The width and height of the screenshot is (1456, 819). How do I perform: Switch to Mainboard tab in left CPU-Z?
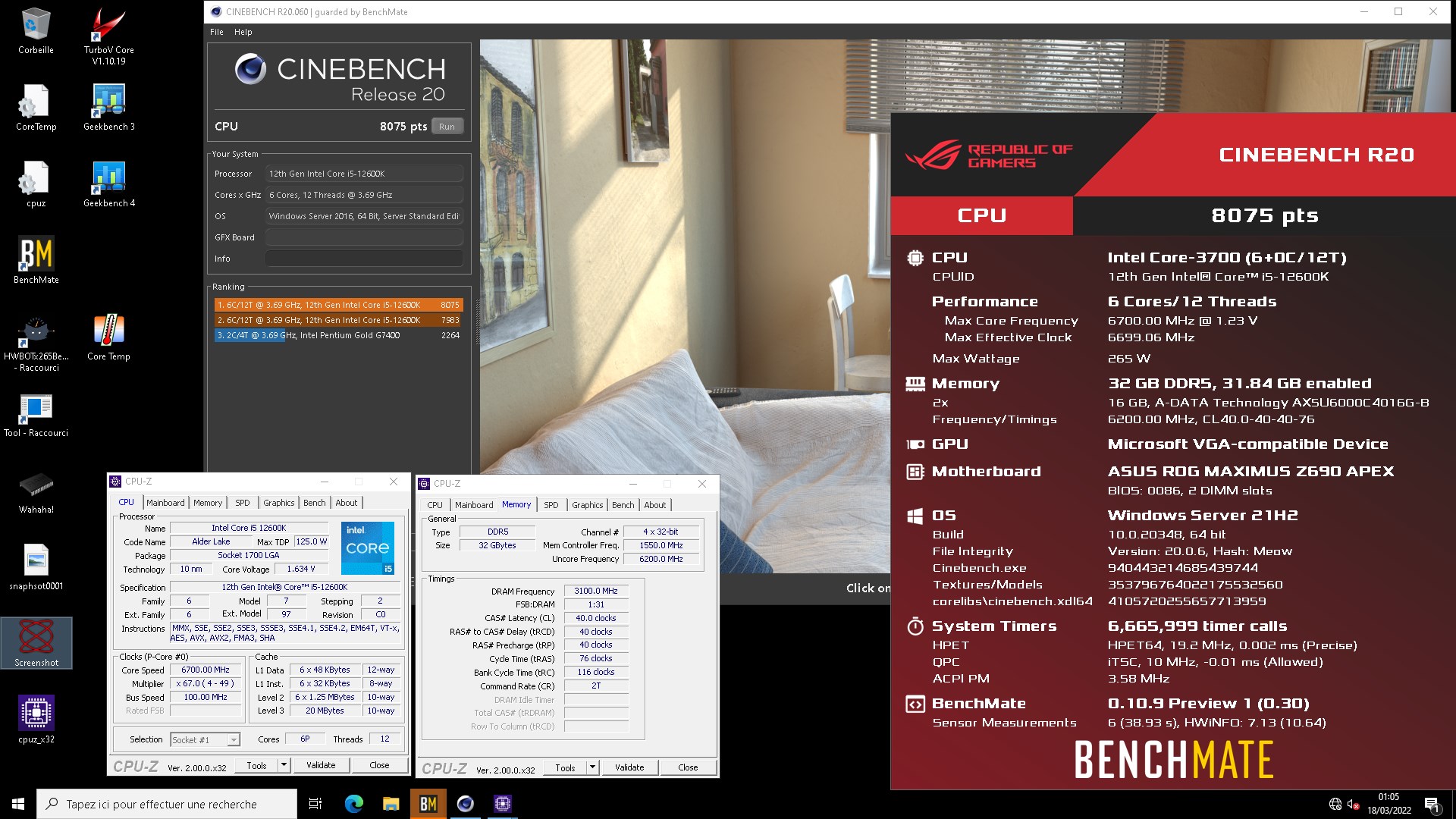pos(165,503)
